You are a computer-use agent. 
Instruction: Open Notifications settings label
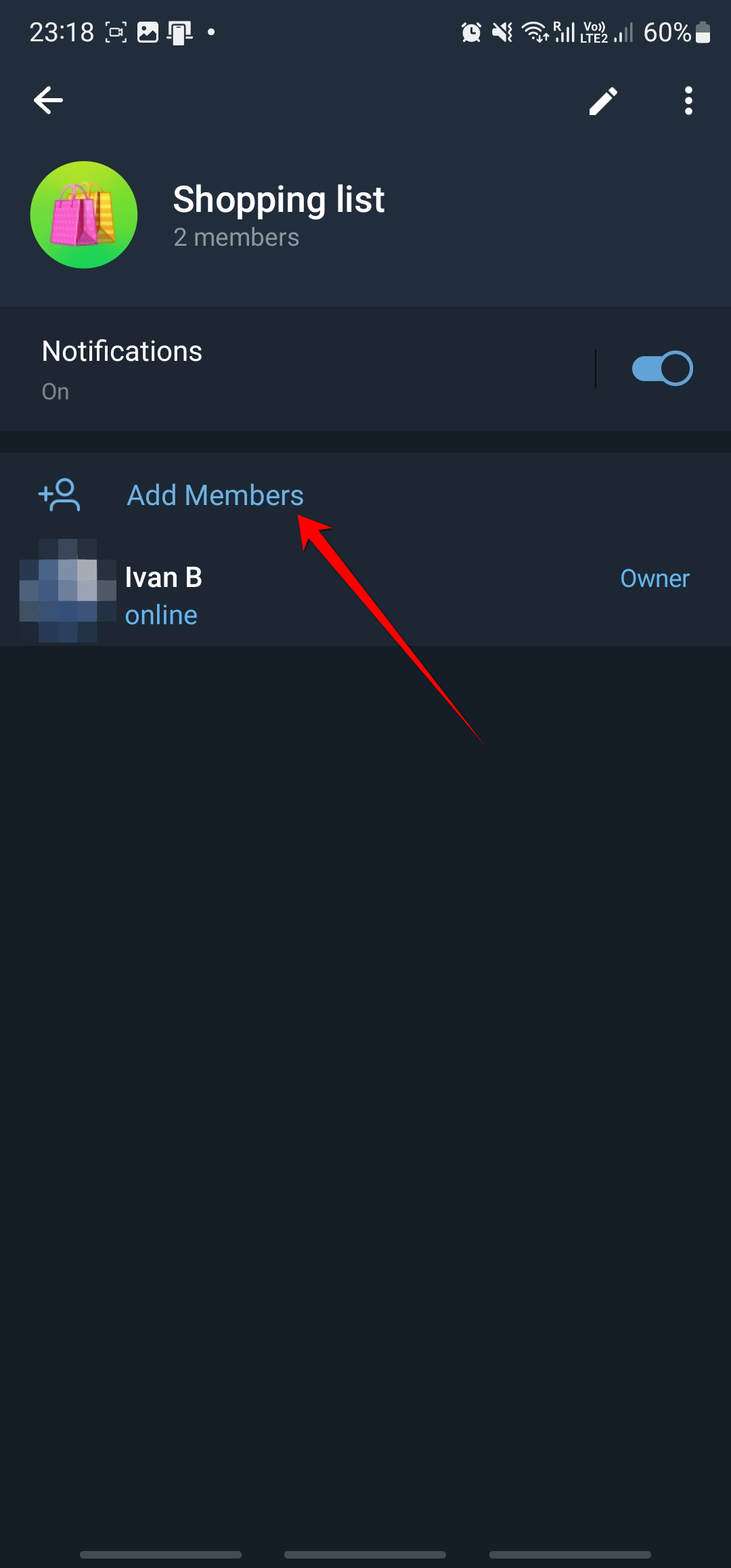point(122,351)
